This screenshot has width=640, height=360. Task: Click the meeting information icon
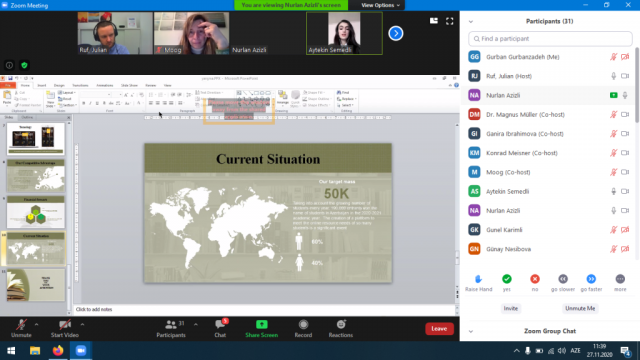(x=9, y=65)
